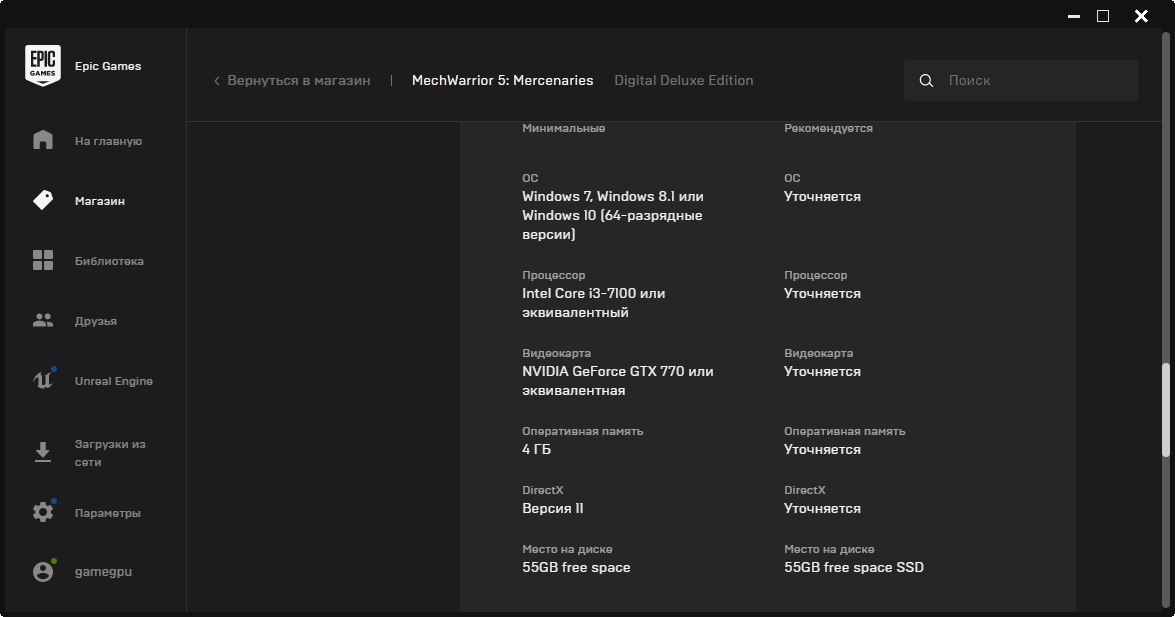Click the Windows 7, Windows 8.1 OS requirement text
This screenshot has width=1175, height=617.
613,215
